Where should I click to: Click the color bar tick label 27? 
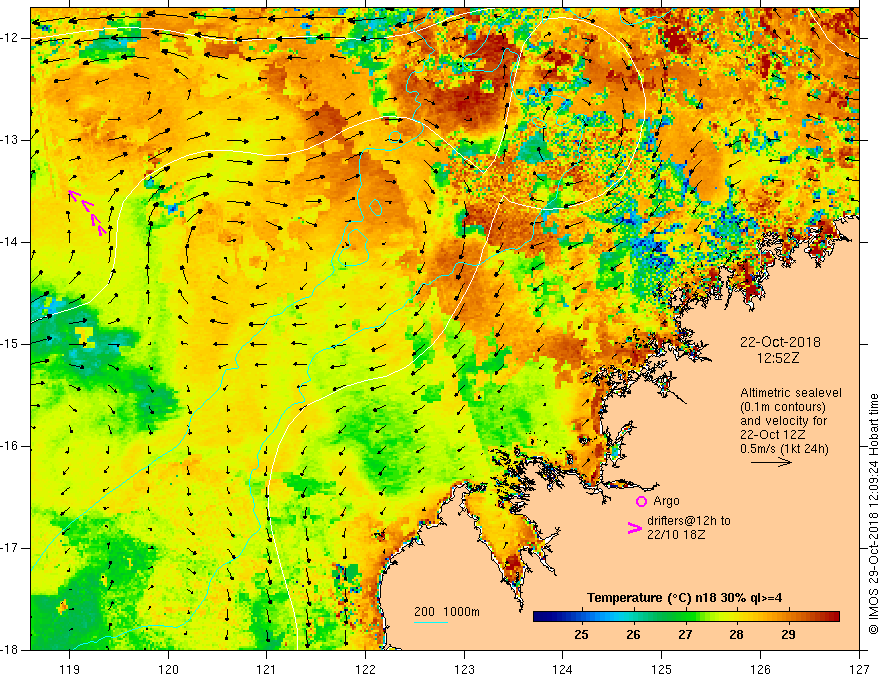pyautogui.click(x=685, y=635)
